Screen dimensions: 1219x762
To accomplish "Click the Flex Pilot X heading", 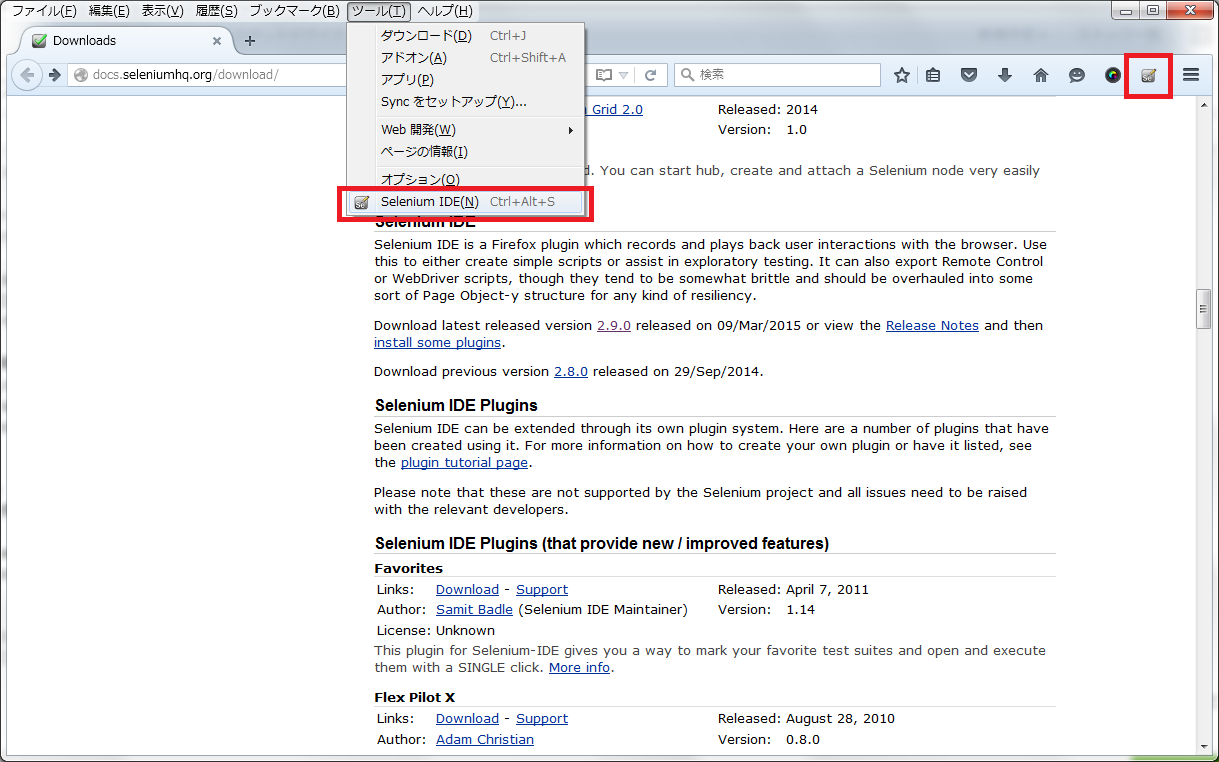I will tap(415, 698).
